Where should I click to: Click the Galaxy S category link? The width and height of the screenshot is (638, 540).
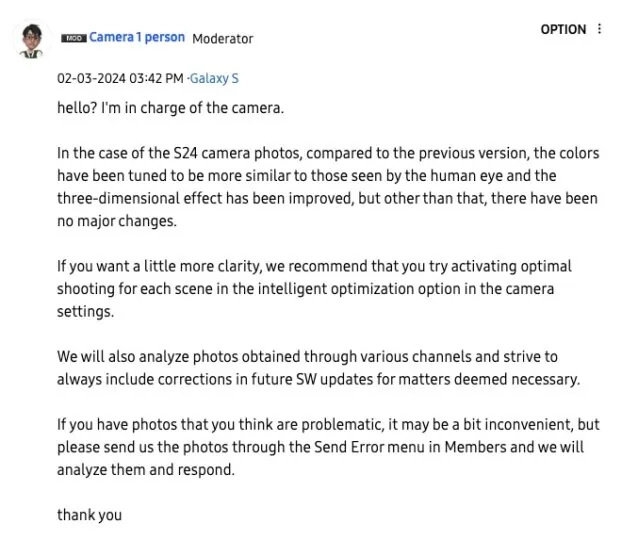(215, 78)
